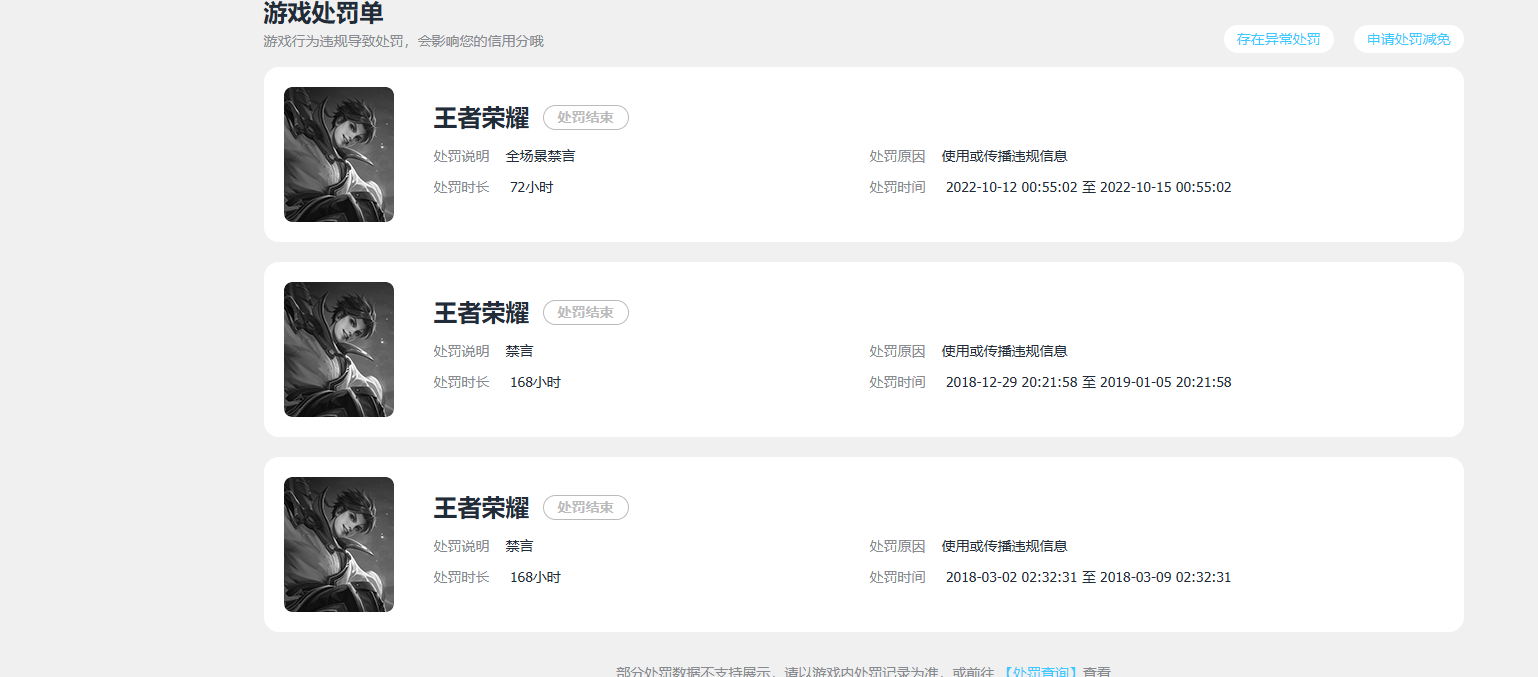
Task: Follow the 处罚查询 link at bottom
Action: (1040, 672)
